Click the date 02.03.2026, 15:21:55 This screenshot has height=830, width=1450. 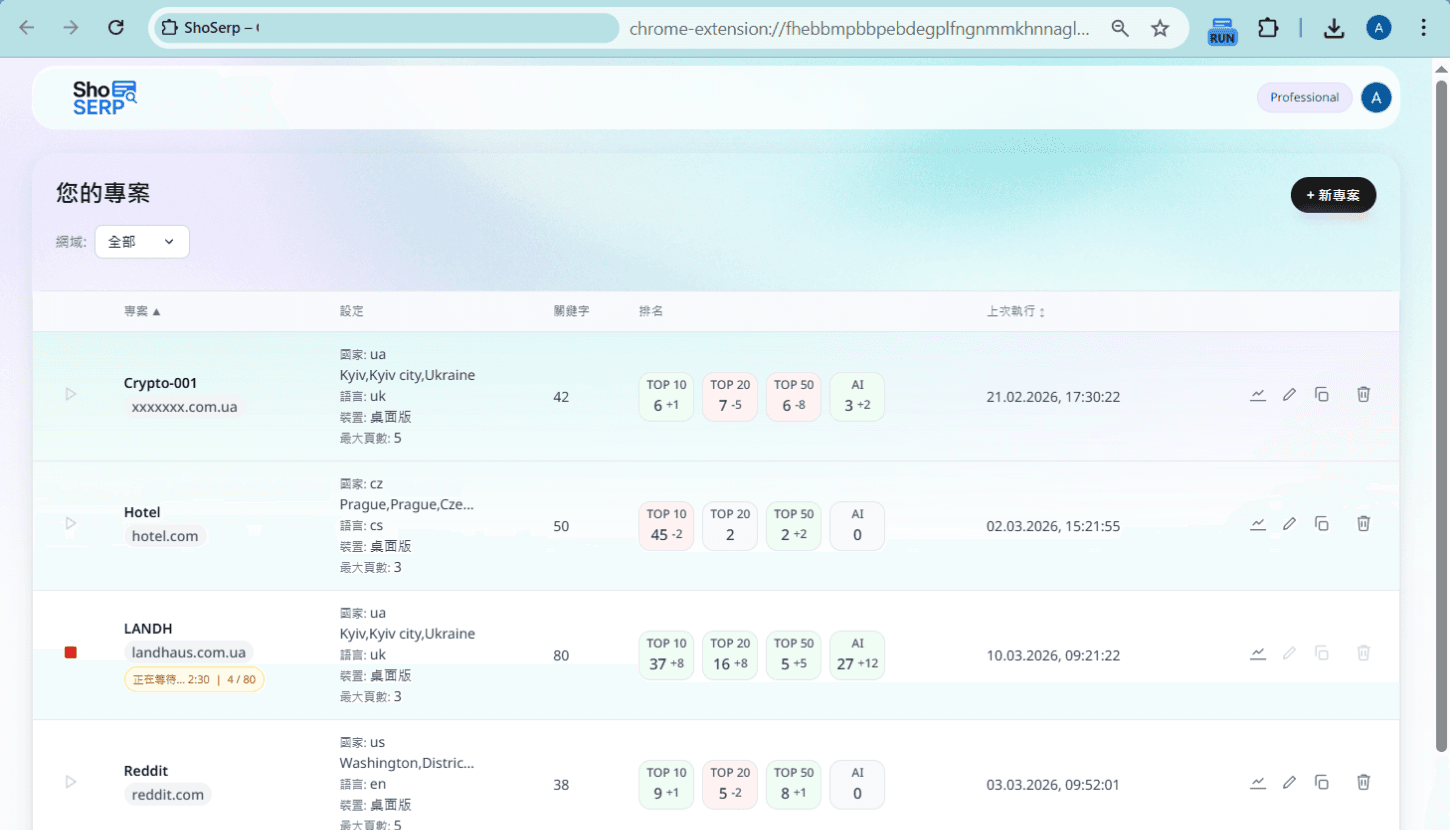(x=1053, y=526)
